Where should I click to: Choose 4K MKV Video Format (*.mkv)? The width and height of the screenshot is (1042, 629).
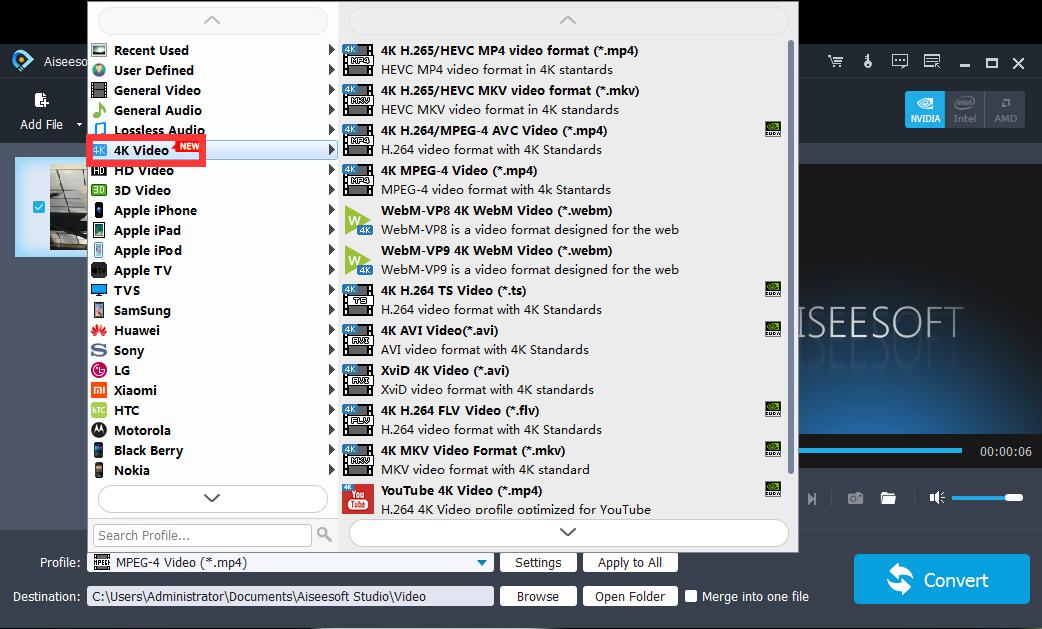(x=564, y=460)
